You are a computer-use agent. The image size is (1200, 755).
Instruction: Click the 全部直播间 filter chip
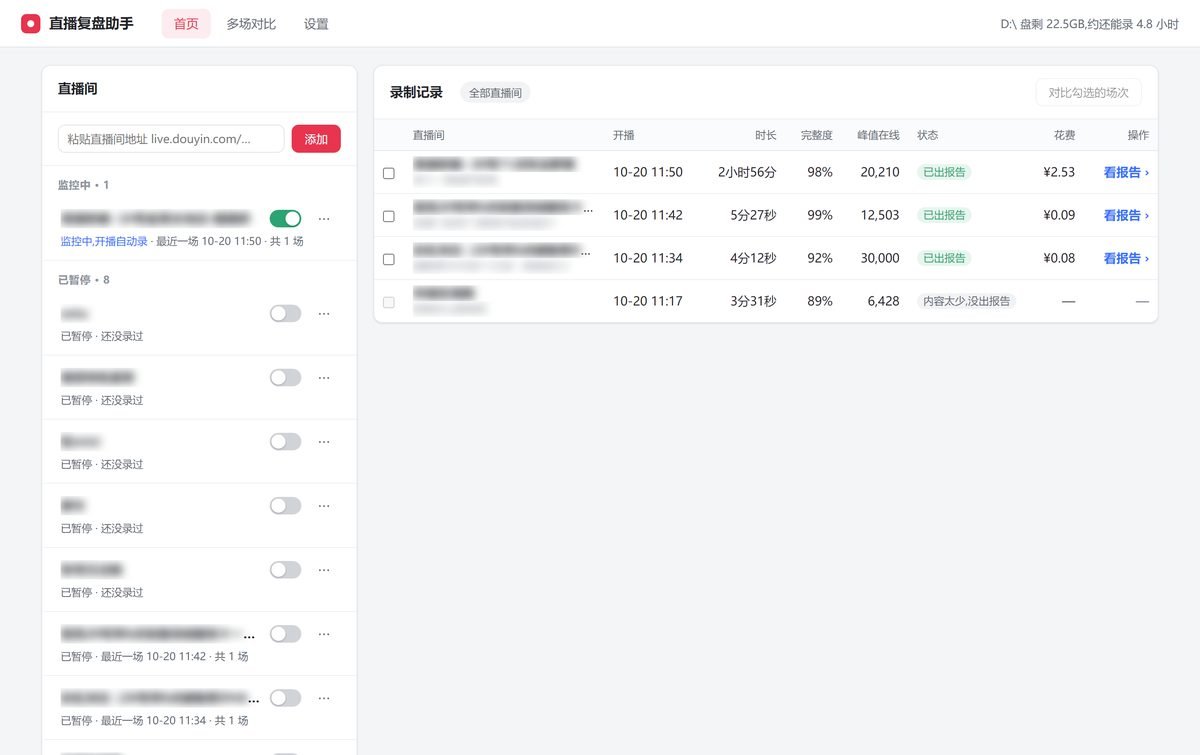tap(495, 93)
